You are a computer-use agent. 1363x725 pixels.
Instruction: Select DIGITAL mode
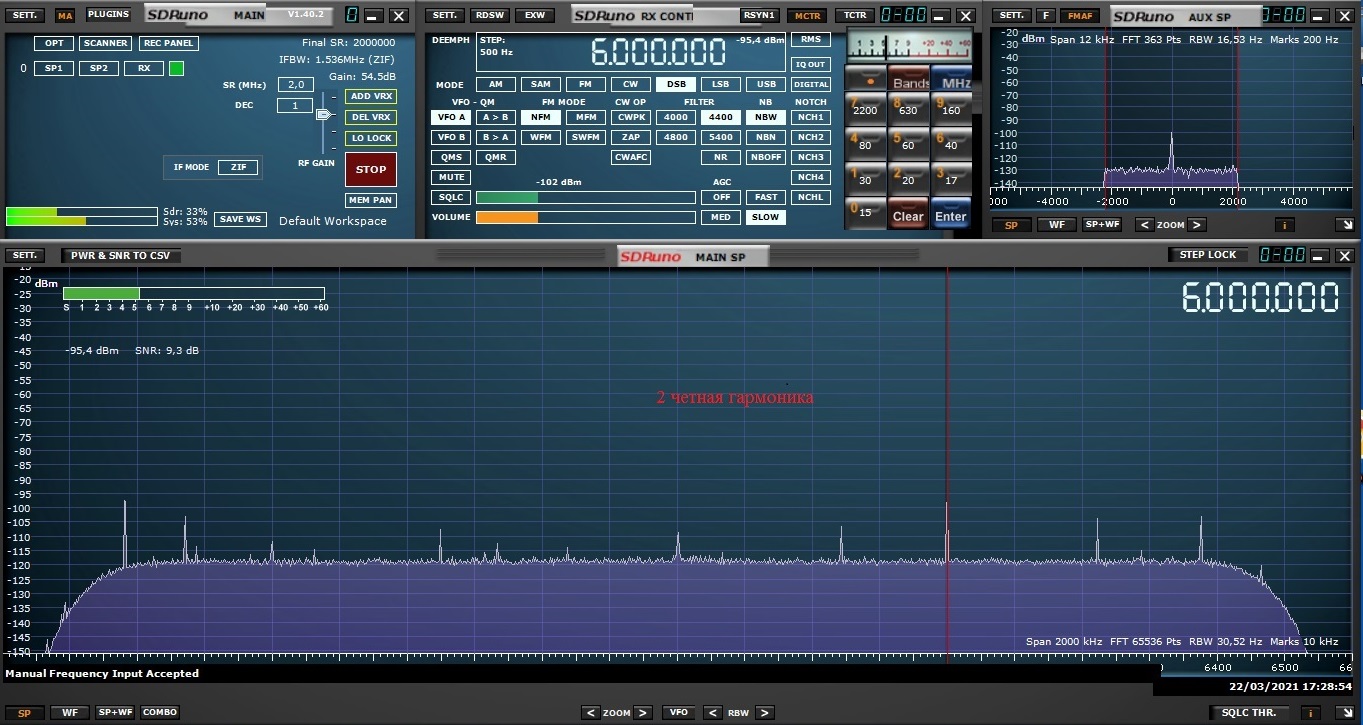811,85
